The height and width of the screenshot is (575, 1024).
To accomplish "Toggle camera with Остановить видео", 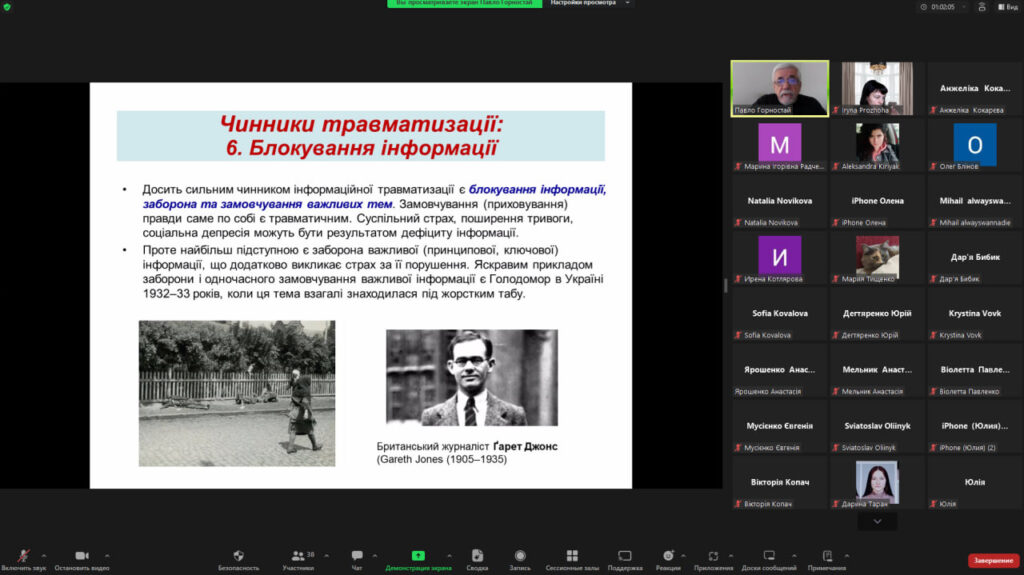I will coord(82,556).
